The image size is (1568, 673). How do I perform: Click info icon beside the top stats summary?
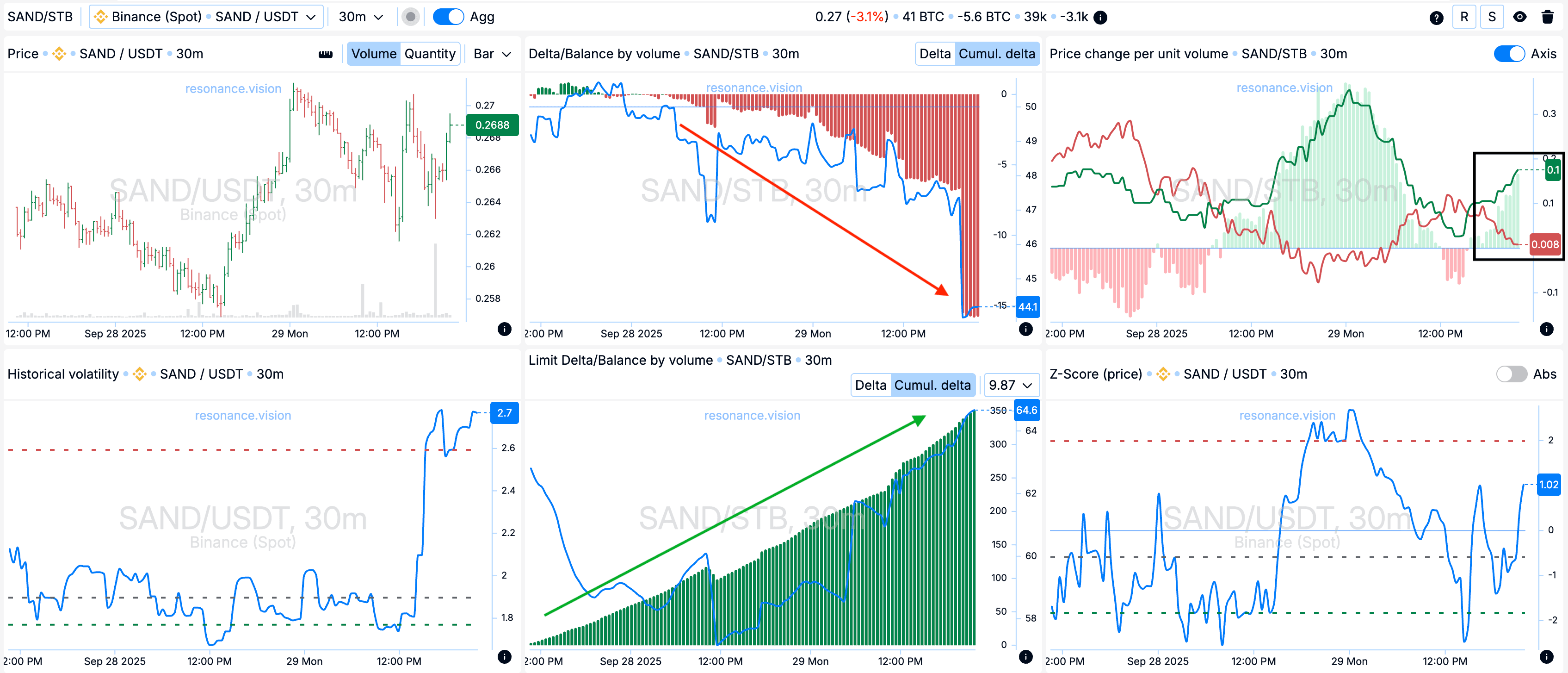[1100, 18]
